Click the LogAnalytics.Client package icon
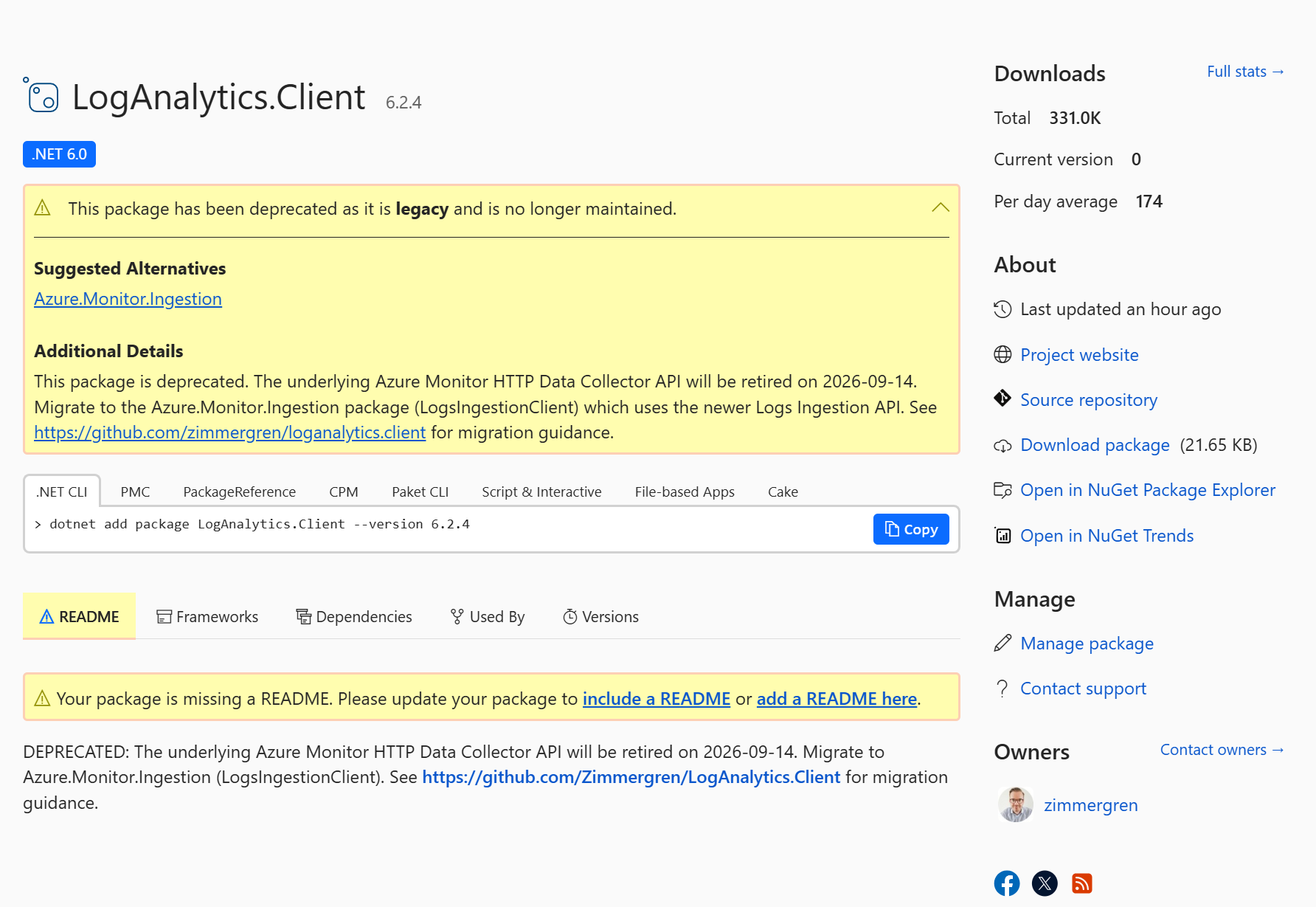The height and width of the screenshot is (907, 1316). (41, 96)
